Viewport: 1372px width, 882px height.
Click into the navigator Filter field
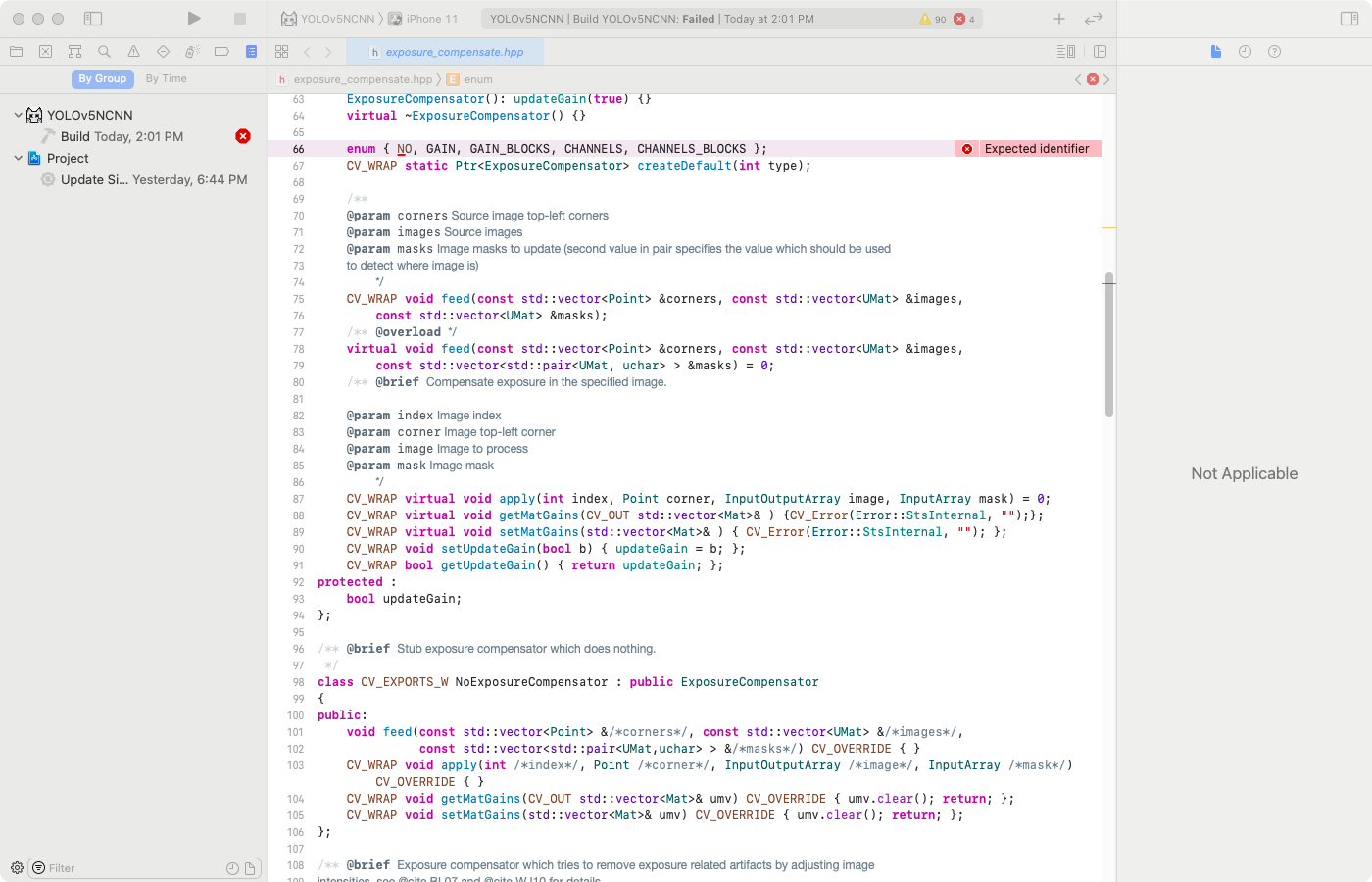pyautogui.click(x=135, y=868)
